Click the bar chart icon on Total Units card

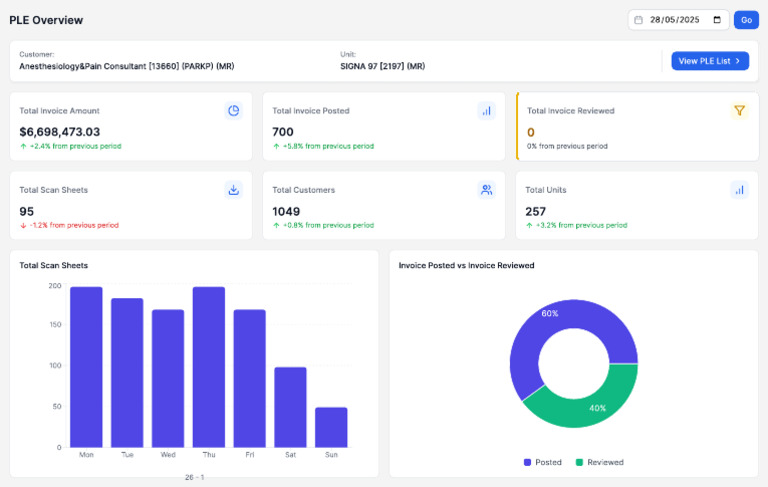[740, 190]
